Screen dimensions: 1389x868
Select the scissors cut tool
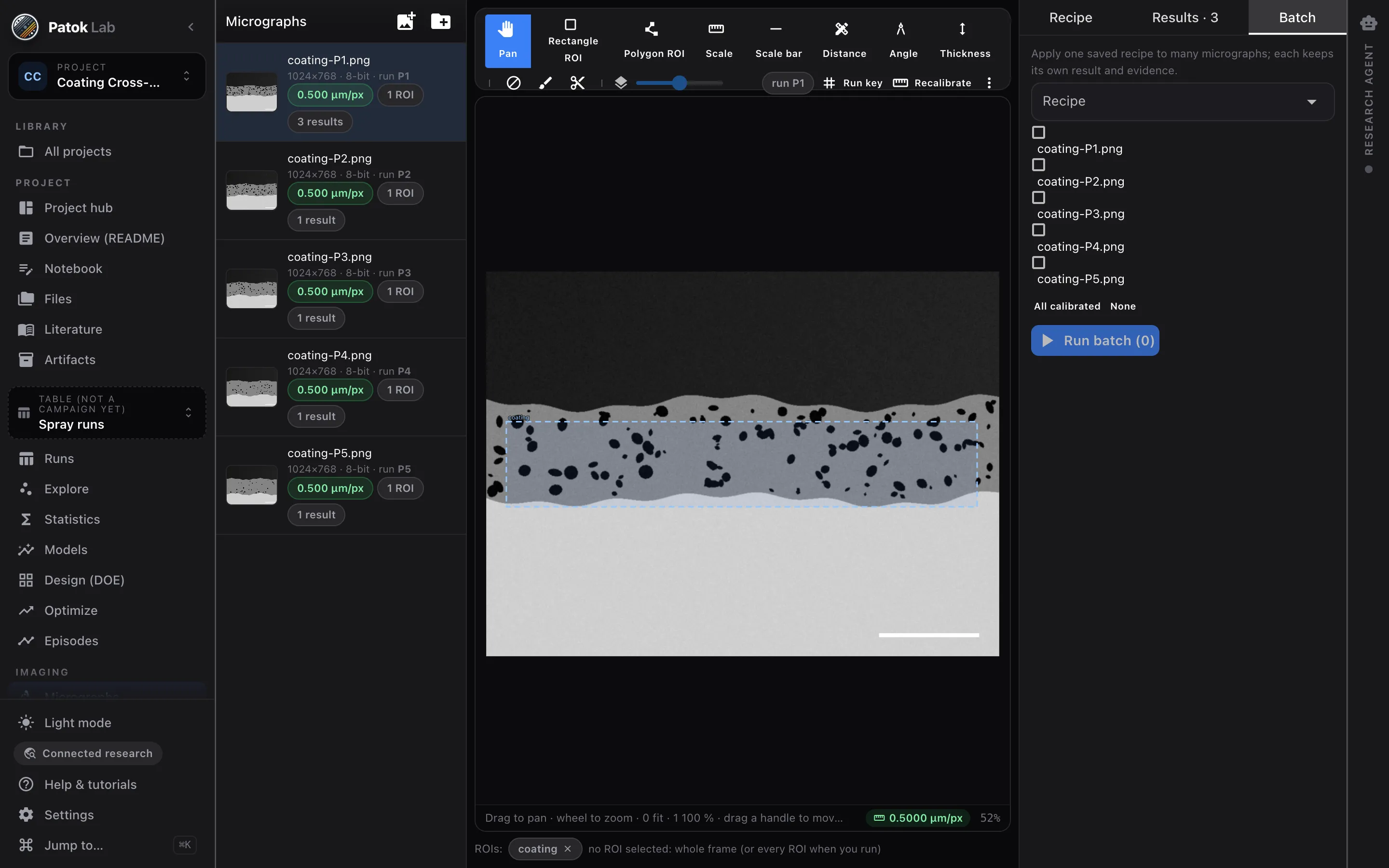577,82
